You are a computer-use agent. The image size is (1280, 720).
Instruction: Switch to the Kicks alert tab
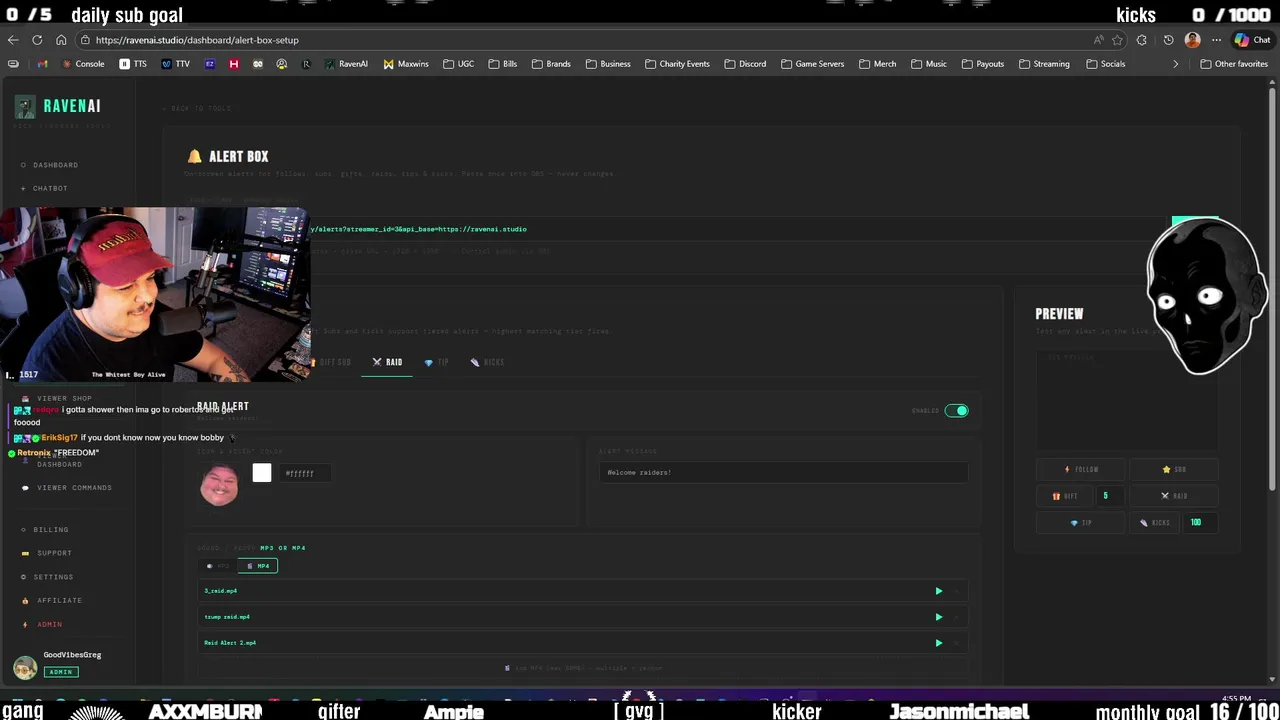click(488, 362)
